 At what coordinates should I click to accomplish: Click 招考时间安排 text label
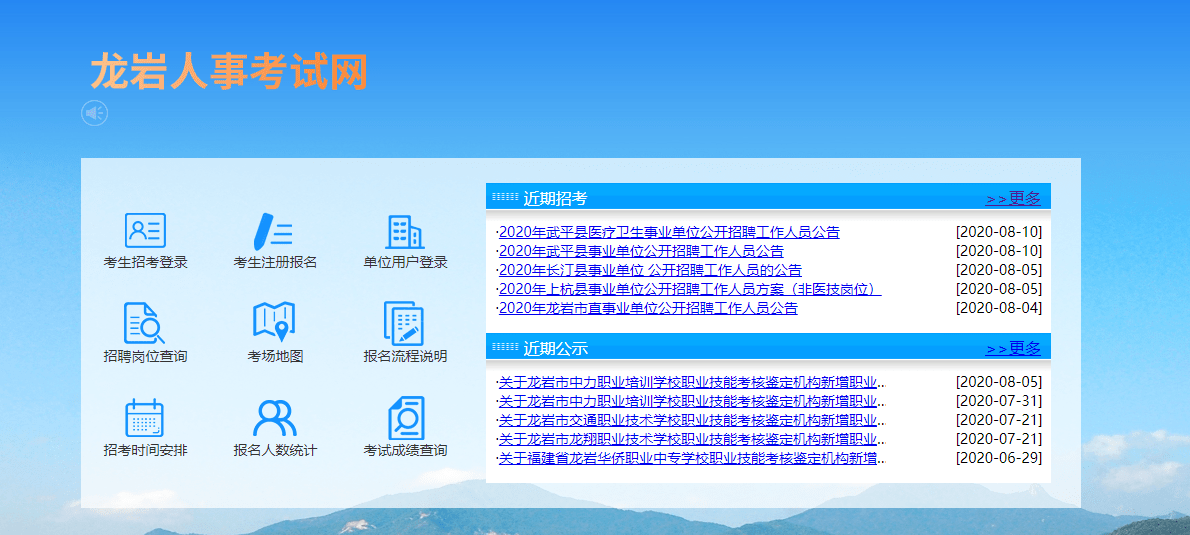(145, 450)
